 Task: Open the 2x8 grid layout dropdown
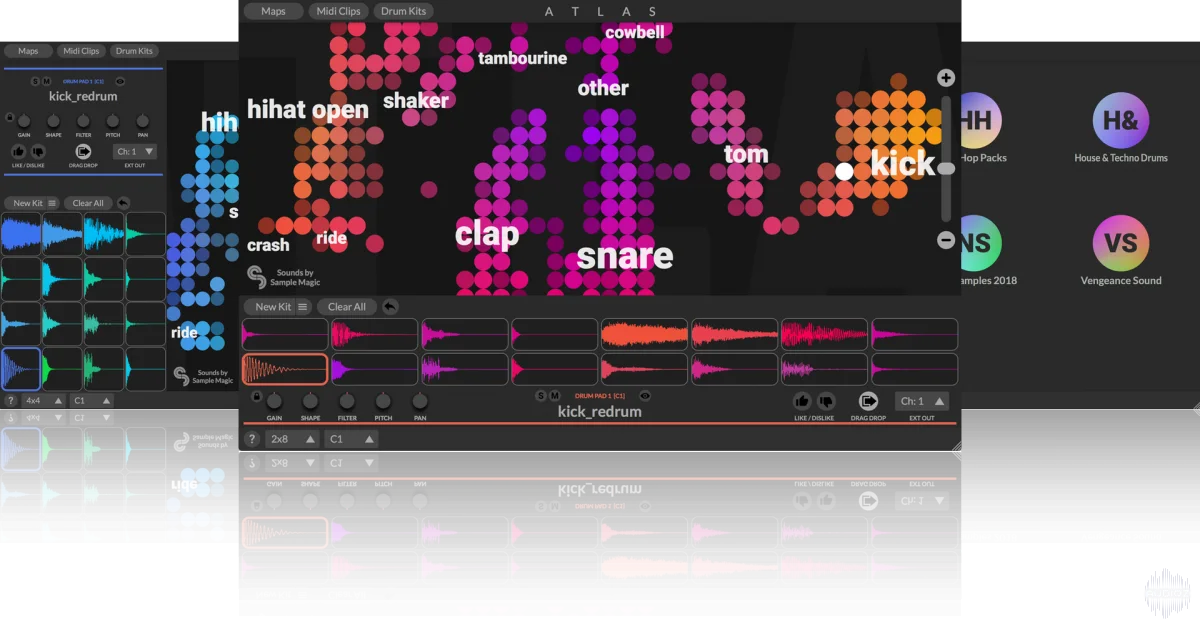click(x=293, y=439)
